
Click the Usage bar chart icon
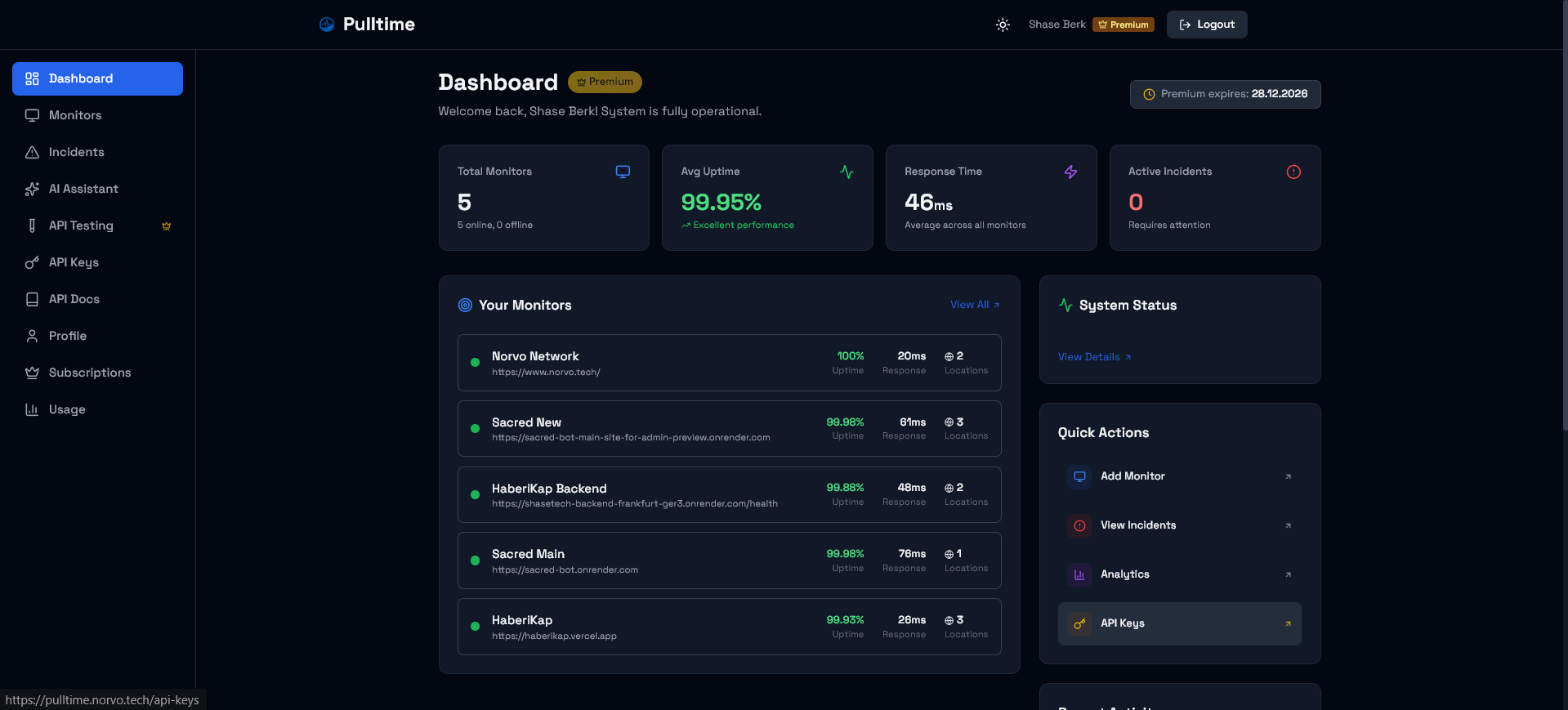coord(32,409)
